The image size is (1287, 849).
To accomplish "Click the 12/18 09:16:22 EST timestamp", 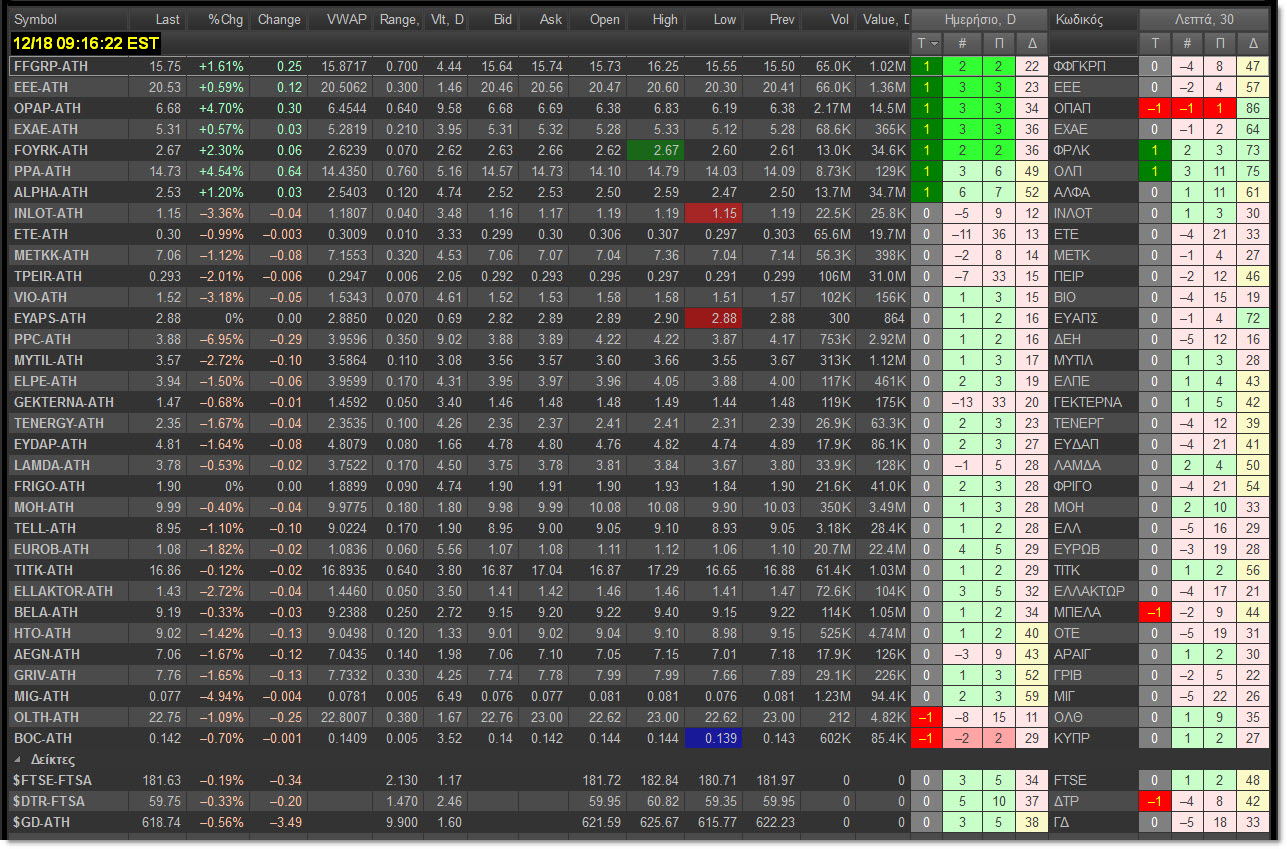I will click(84, 43).
